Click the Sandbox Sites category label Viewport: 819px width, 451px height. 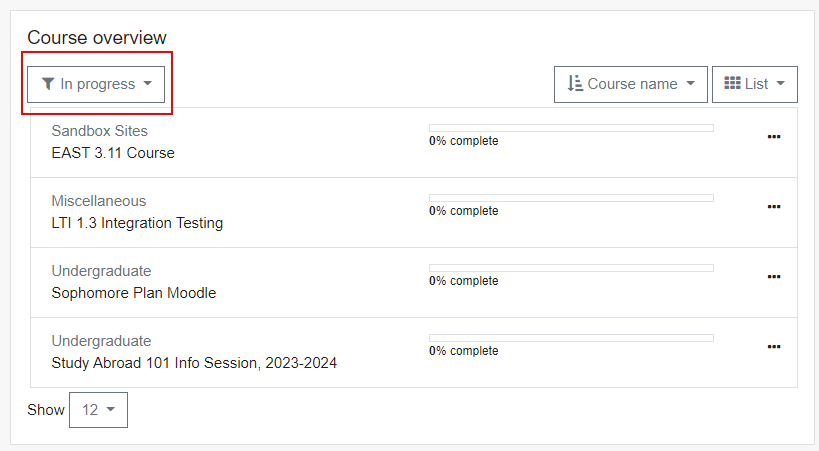[99, 131]
